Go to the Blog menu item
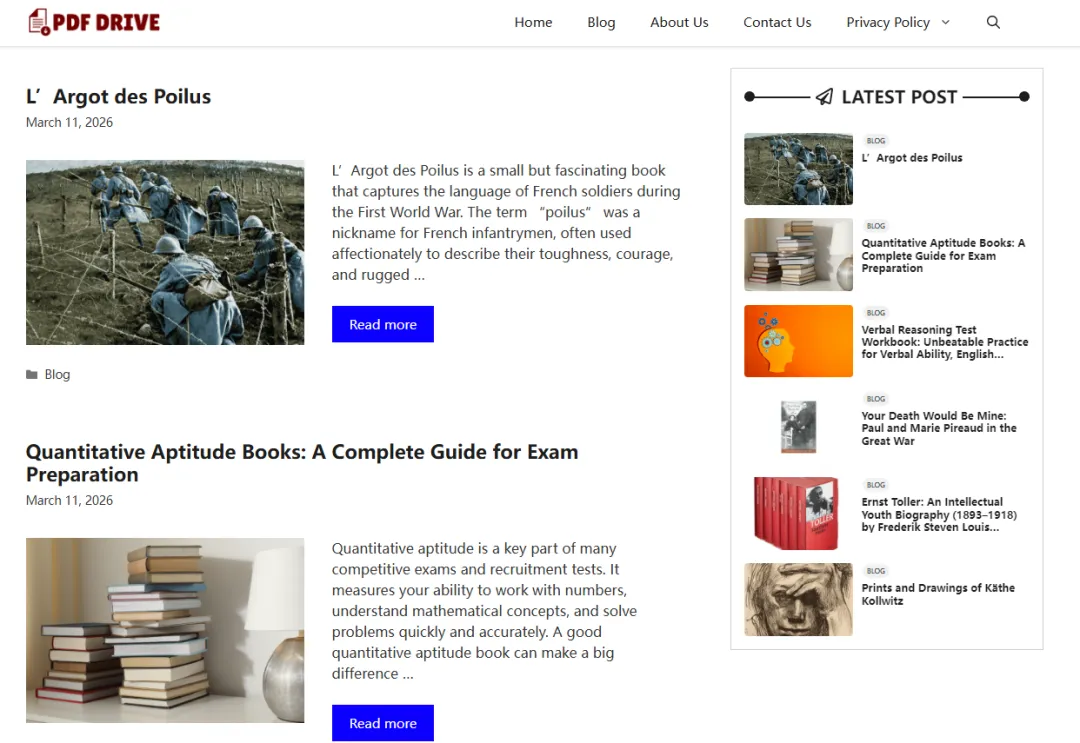This screenshot has height=743, width=1080. 601,22
